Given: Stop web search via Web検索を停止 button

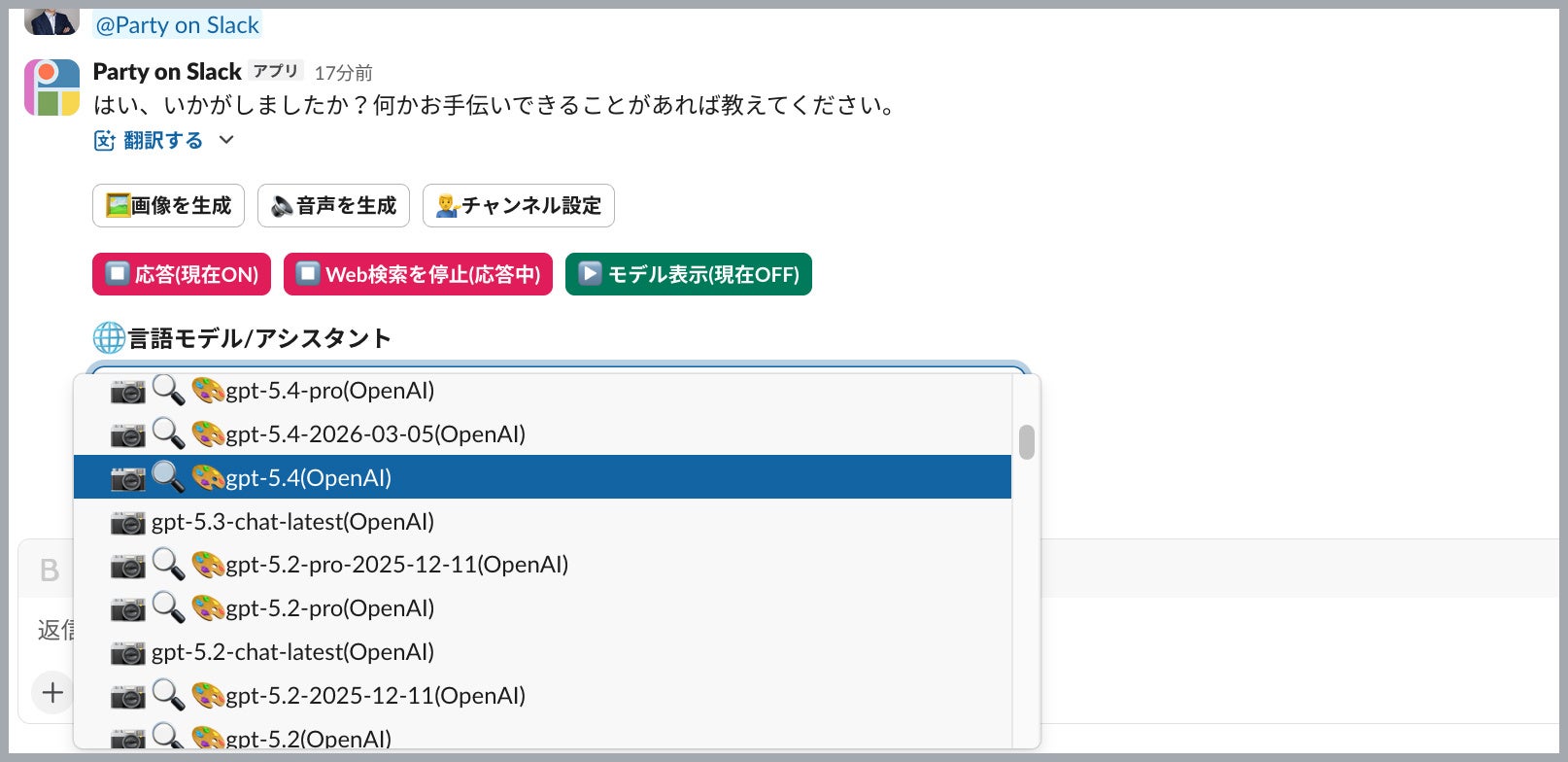Looking at the screenshot, I should (418, 274).
